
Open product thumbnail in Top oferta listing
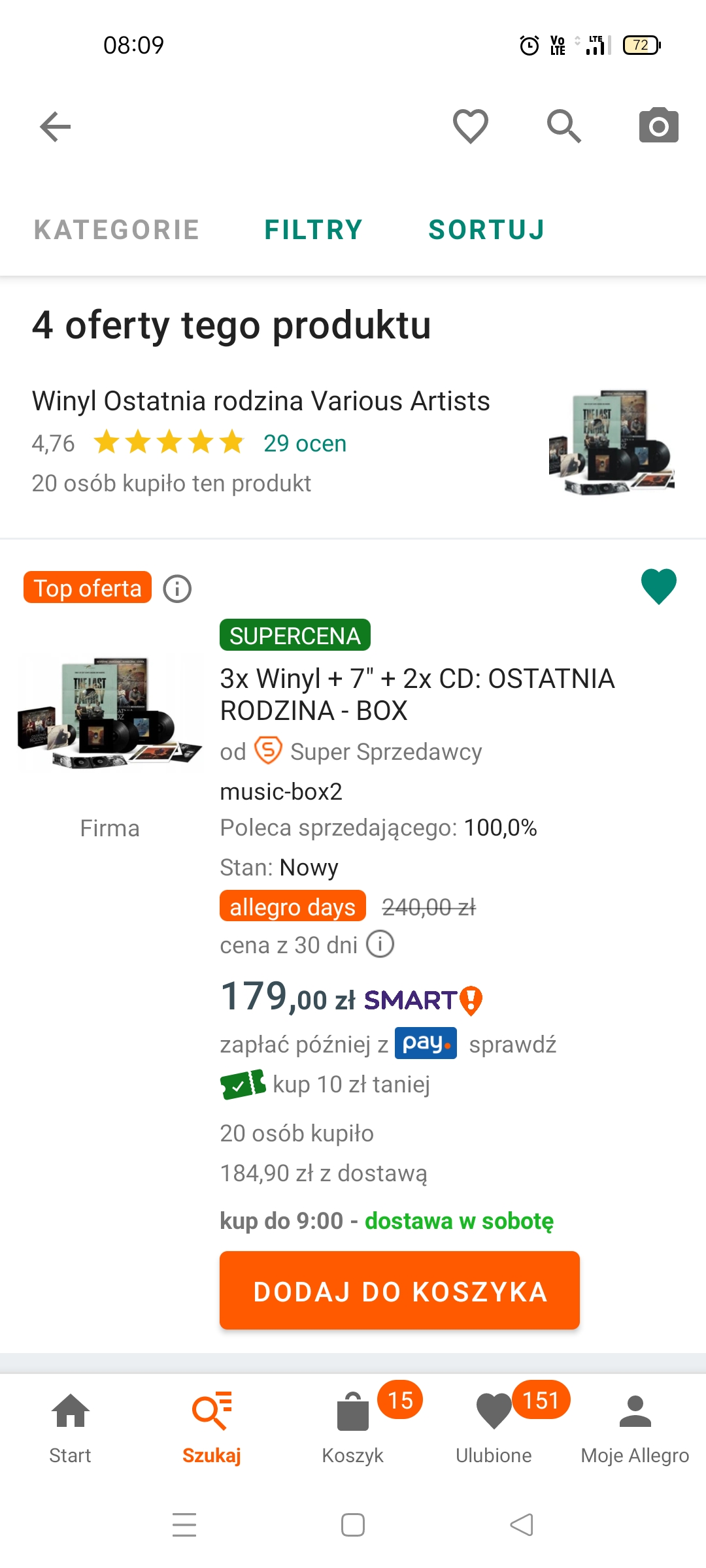(x=110, y=713)
